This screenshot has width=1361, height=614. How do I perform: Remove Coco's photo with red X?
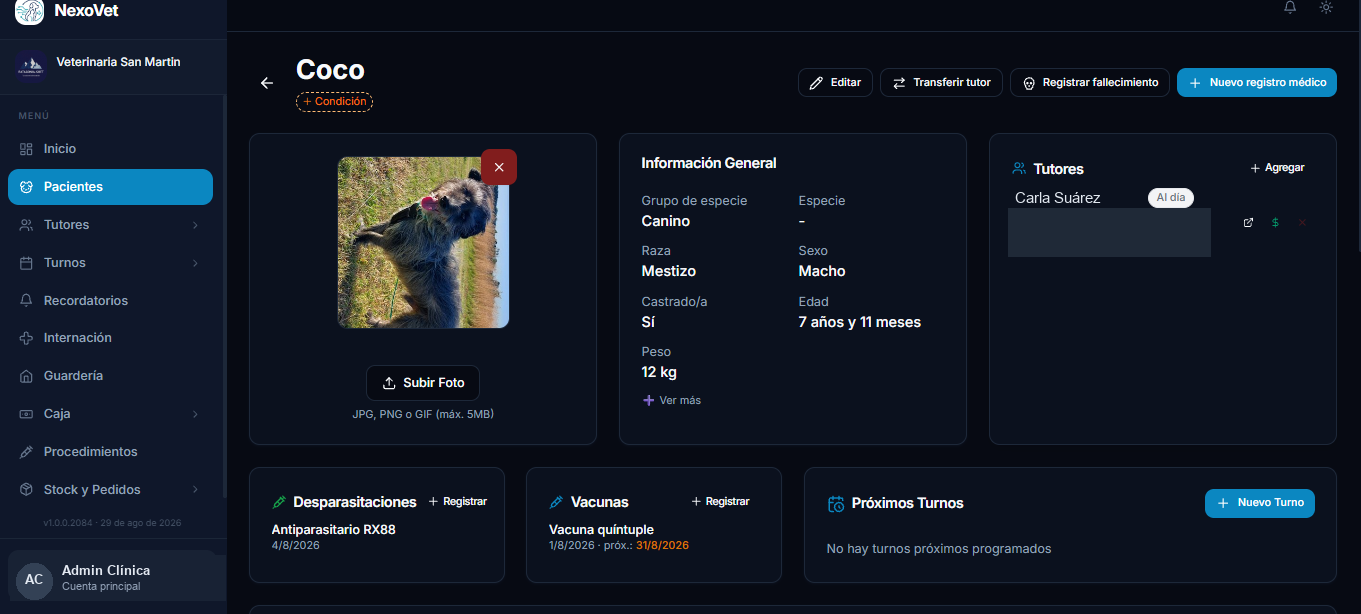coord(499,167)
